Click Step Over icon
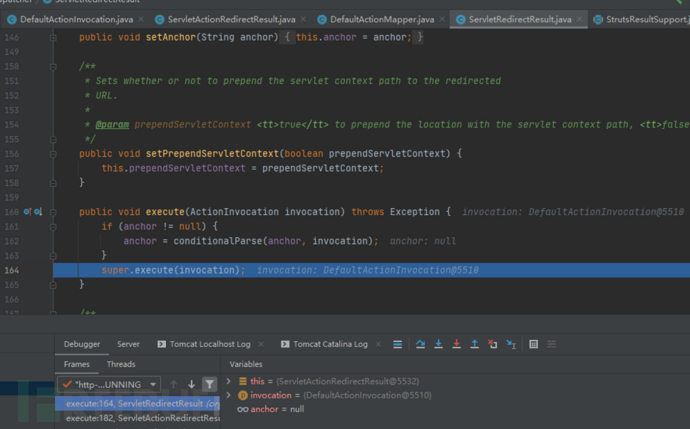 tap(420, 344)
